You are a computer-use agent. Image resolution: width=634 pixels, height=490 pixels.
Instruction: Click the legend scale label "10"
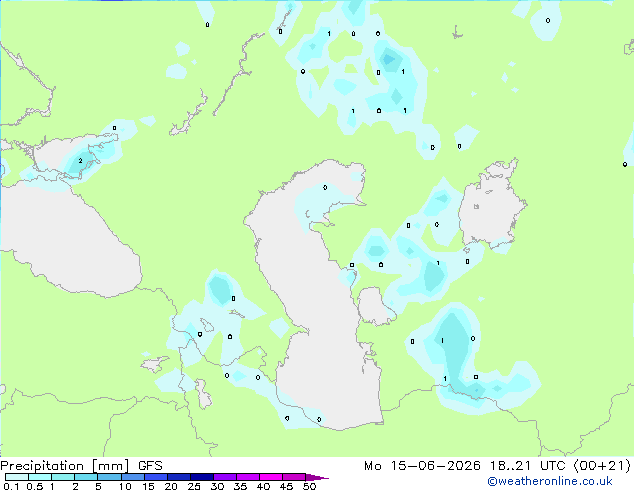click(125, 486)
